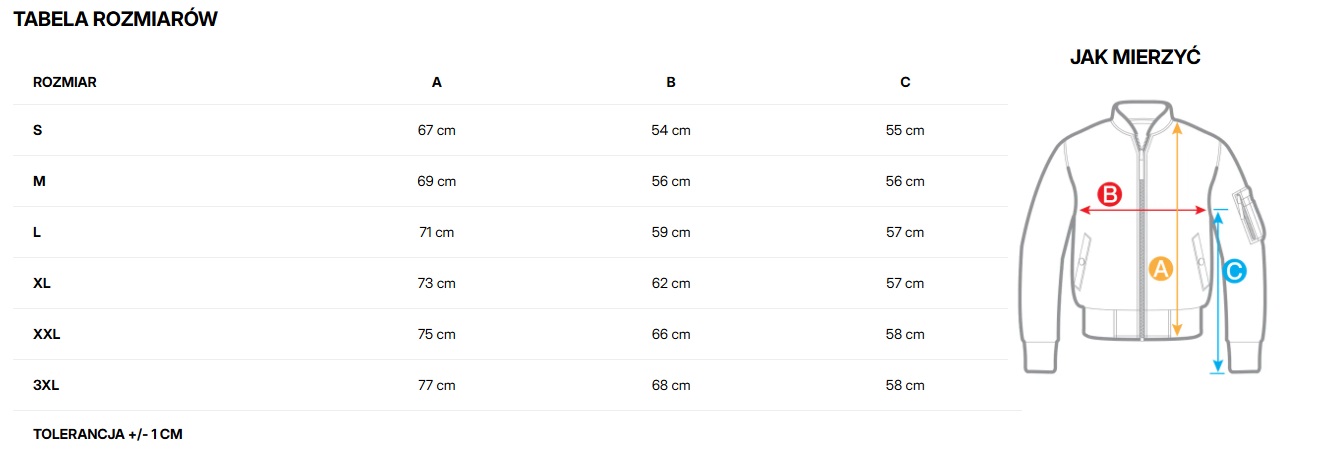This screenshot has width=1329, height=459.
Task: Click the TABELA ROZMIARÓW heading
Action: (116, 19)
